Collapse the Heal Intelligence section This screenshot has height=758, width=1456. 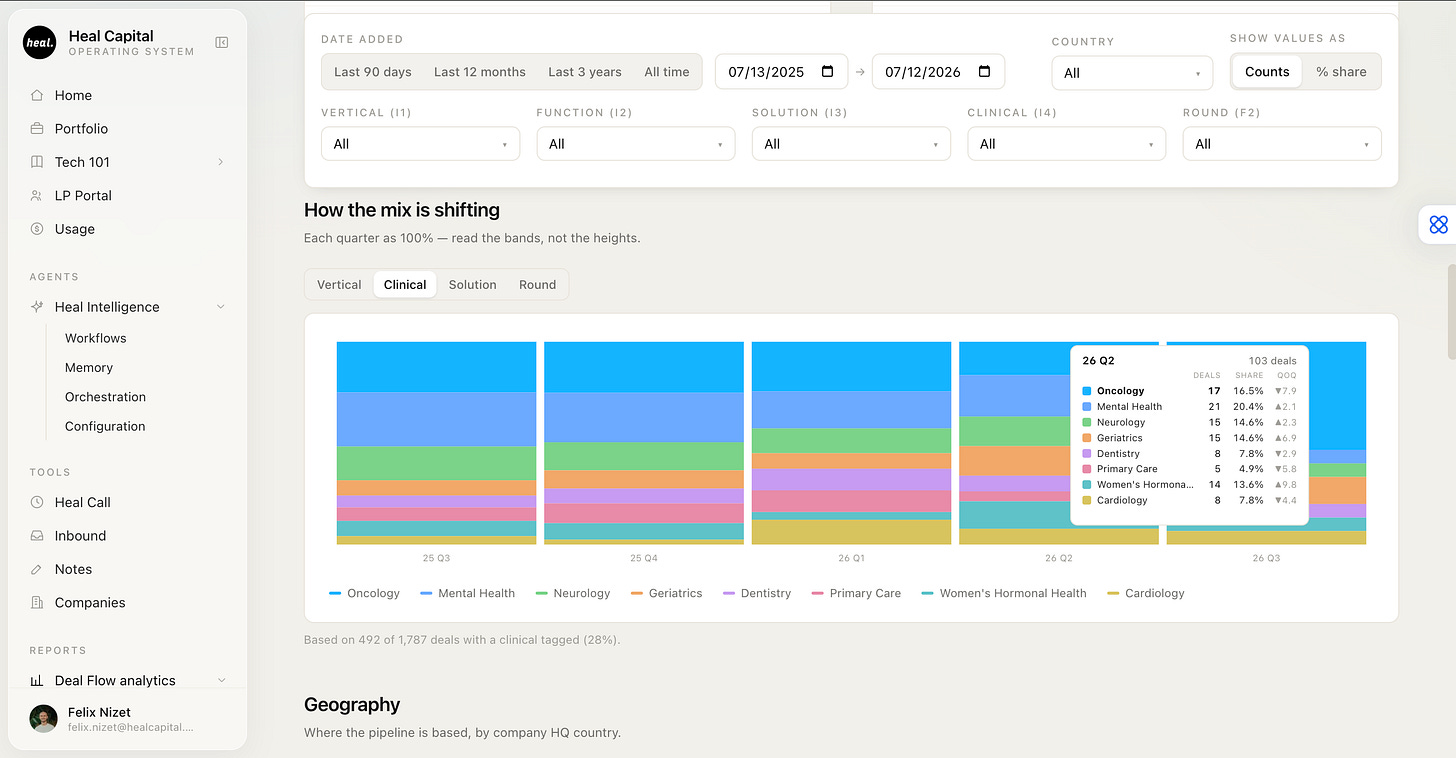point(221,307)
